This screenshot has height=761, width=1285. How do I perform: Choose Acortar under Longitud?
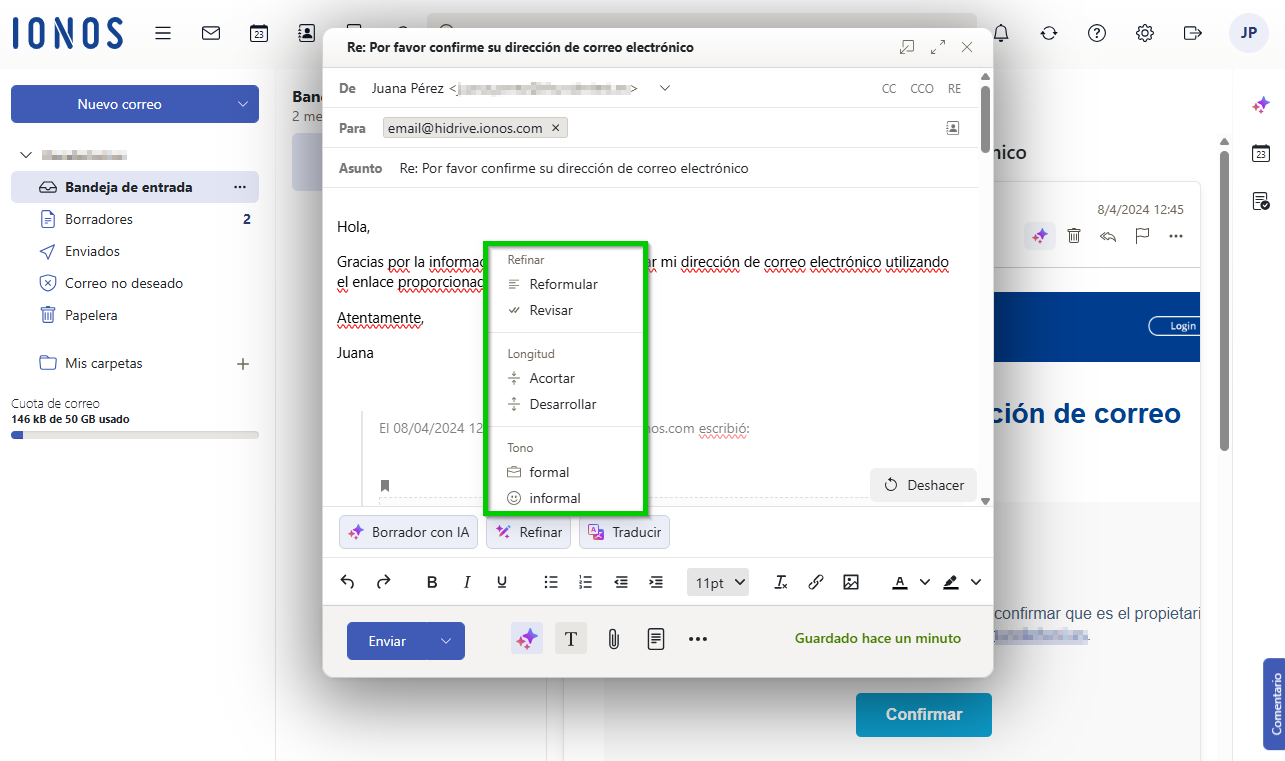[553, 378]
